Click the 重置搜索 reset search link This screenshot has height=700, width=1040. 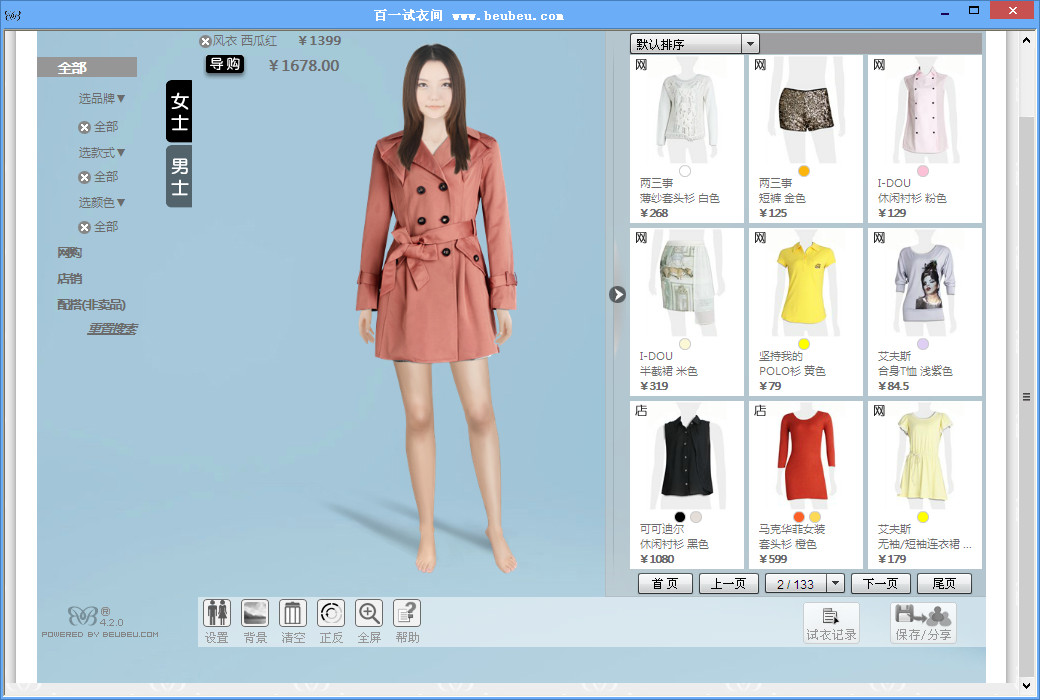[112, 329]
